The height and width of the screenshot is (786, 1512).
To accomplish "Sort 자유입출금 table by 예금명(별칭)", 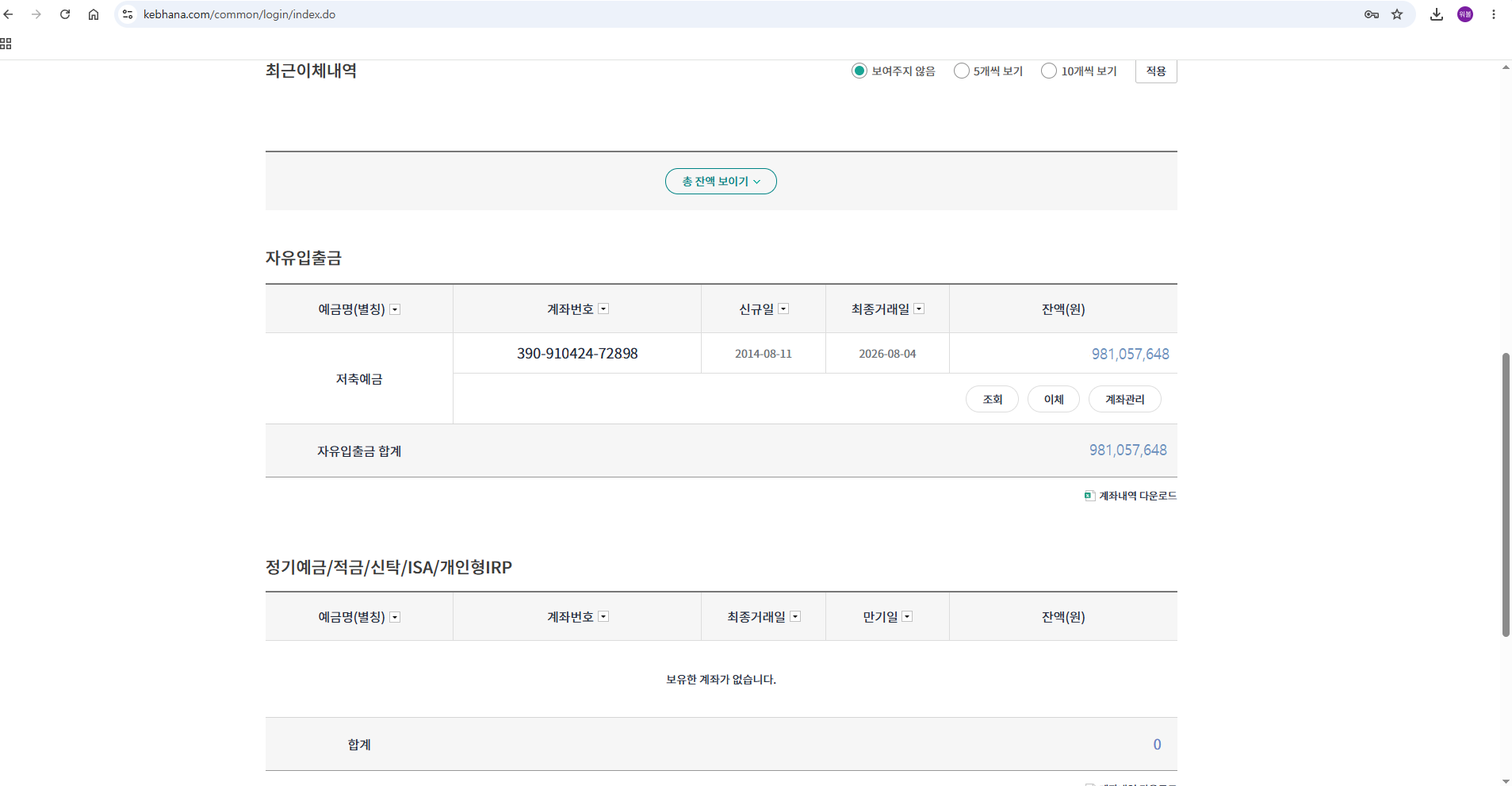I will coord(395,309).
